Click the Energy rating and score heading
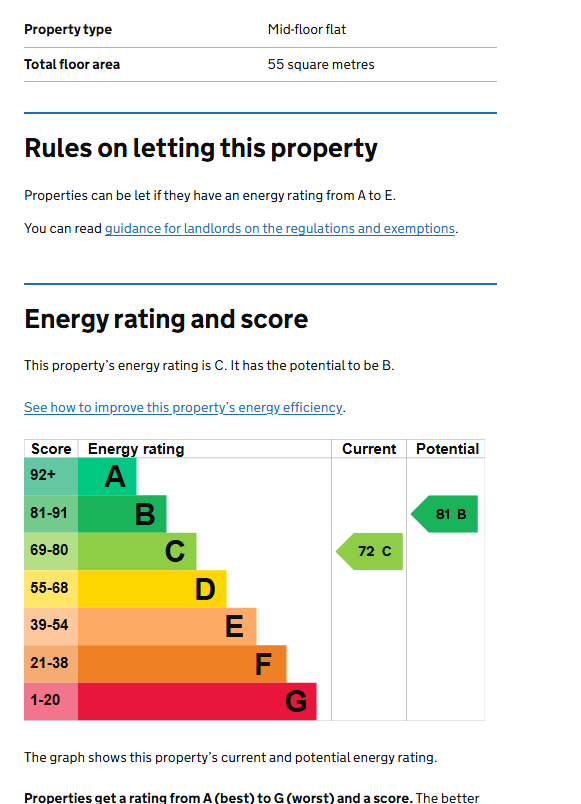Viewport: 581px width, 804px height. point(166,319)
